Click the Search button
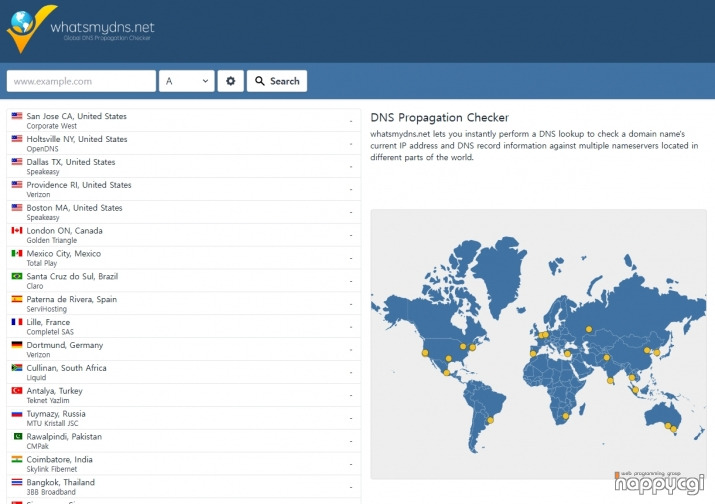Image resolution: width=715 pixels, height=504 pixels. [277, 81]
